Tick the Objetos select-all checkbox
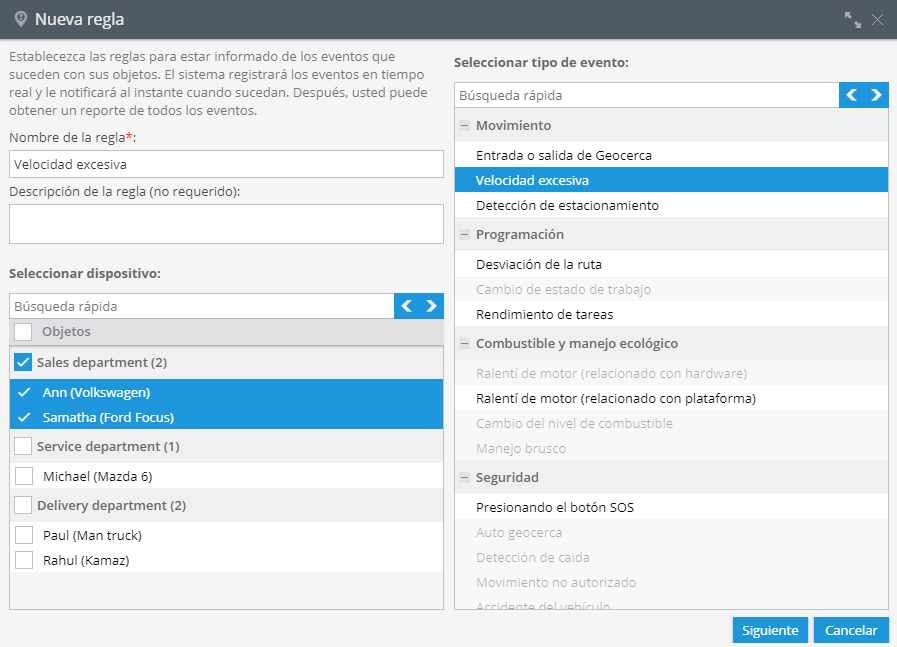 pos(23,332)
